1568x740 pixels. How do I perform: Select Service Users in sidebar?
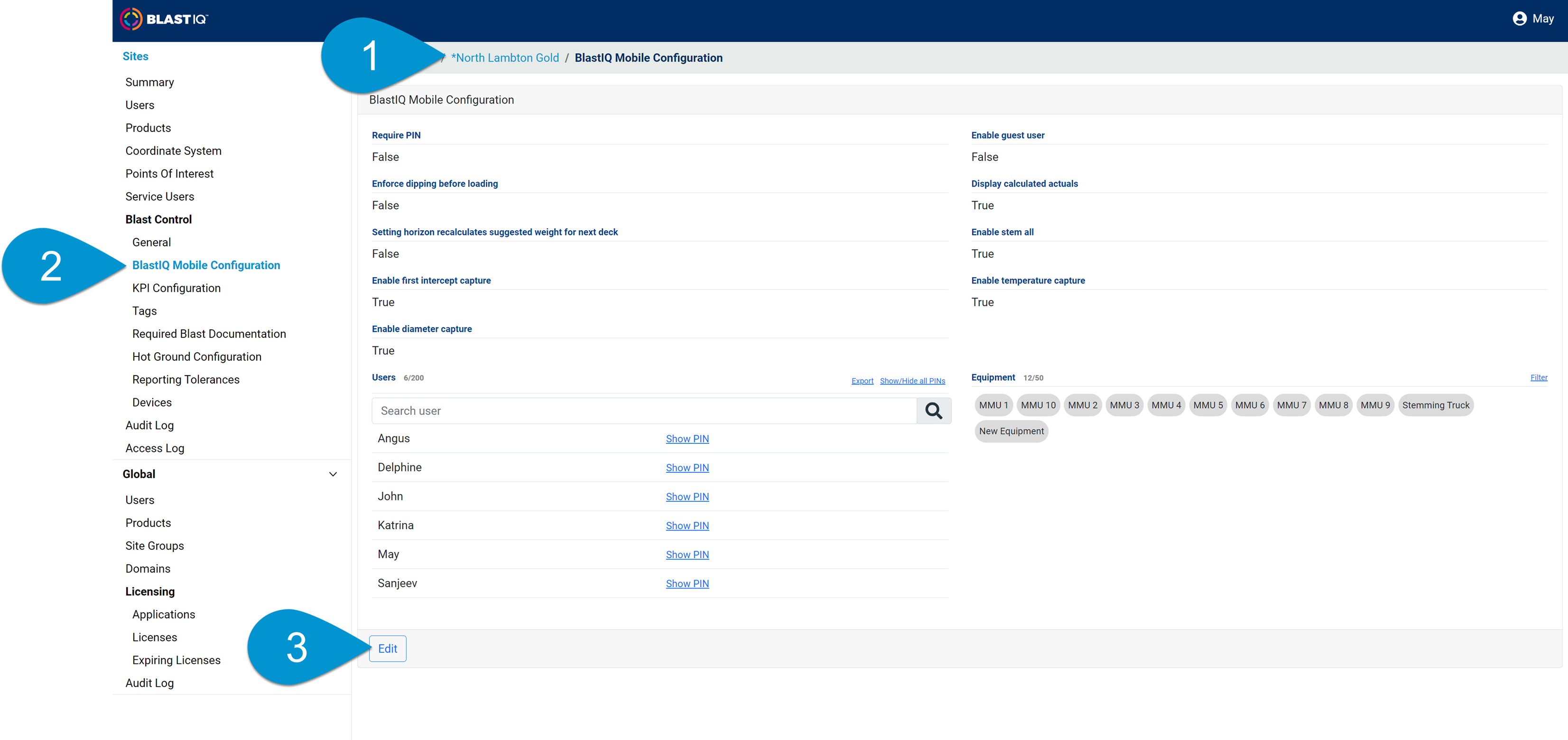point(159,197)
